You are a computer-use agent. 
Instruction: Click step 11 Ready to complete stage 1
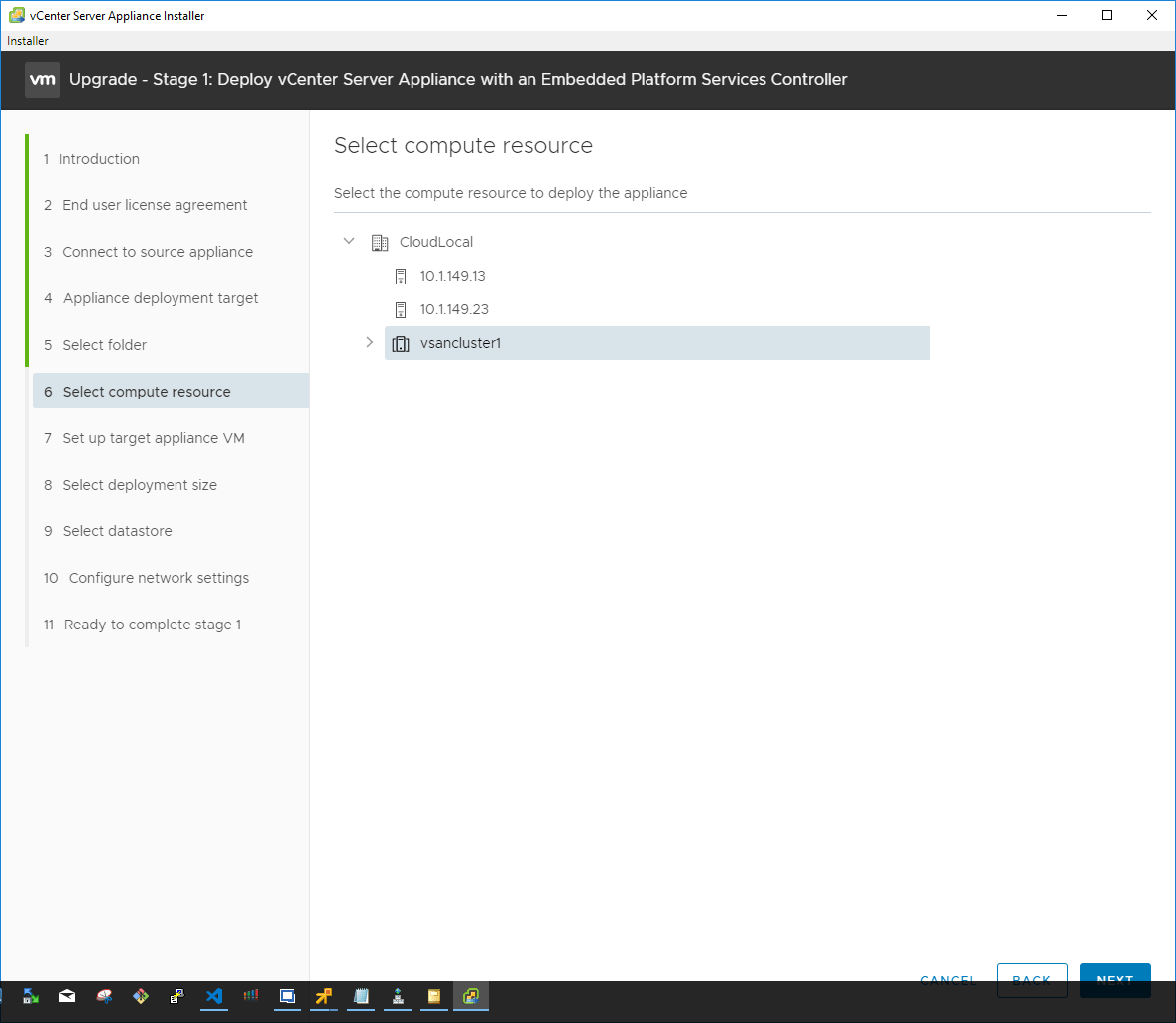tap(143, 625)
